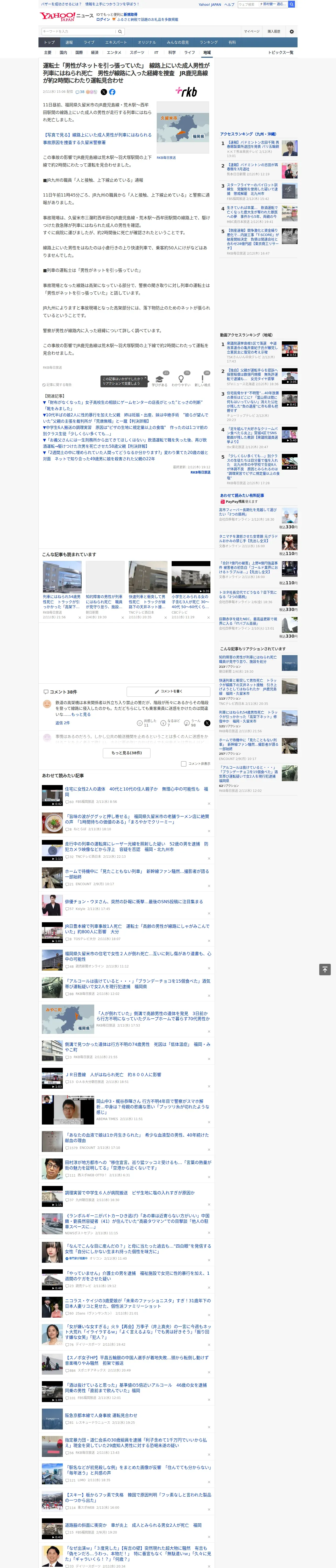Screen dimensions: 336x1568
Task: Open Fukuoka map image in article
Action: (x=183, y=128)
